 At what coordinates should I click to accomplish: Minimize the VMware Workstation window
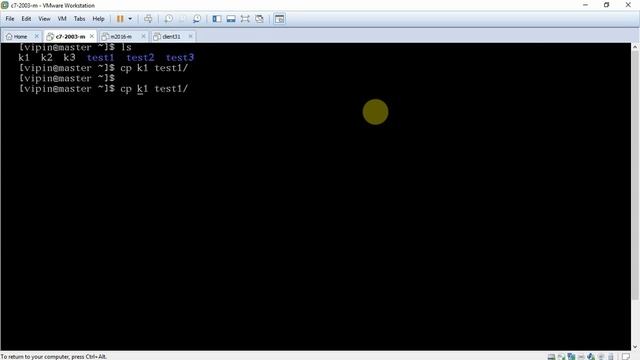click(x=585, y=5)
